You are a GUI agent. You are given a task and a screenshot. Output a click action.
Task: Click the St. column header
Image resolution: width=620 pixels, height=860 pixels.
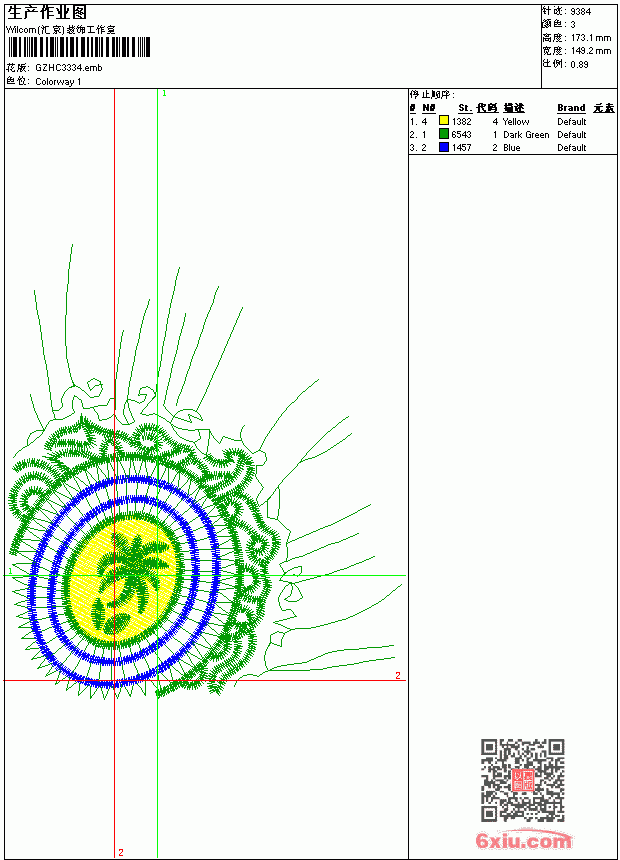point(465,108)
